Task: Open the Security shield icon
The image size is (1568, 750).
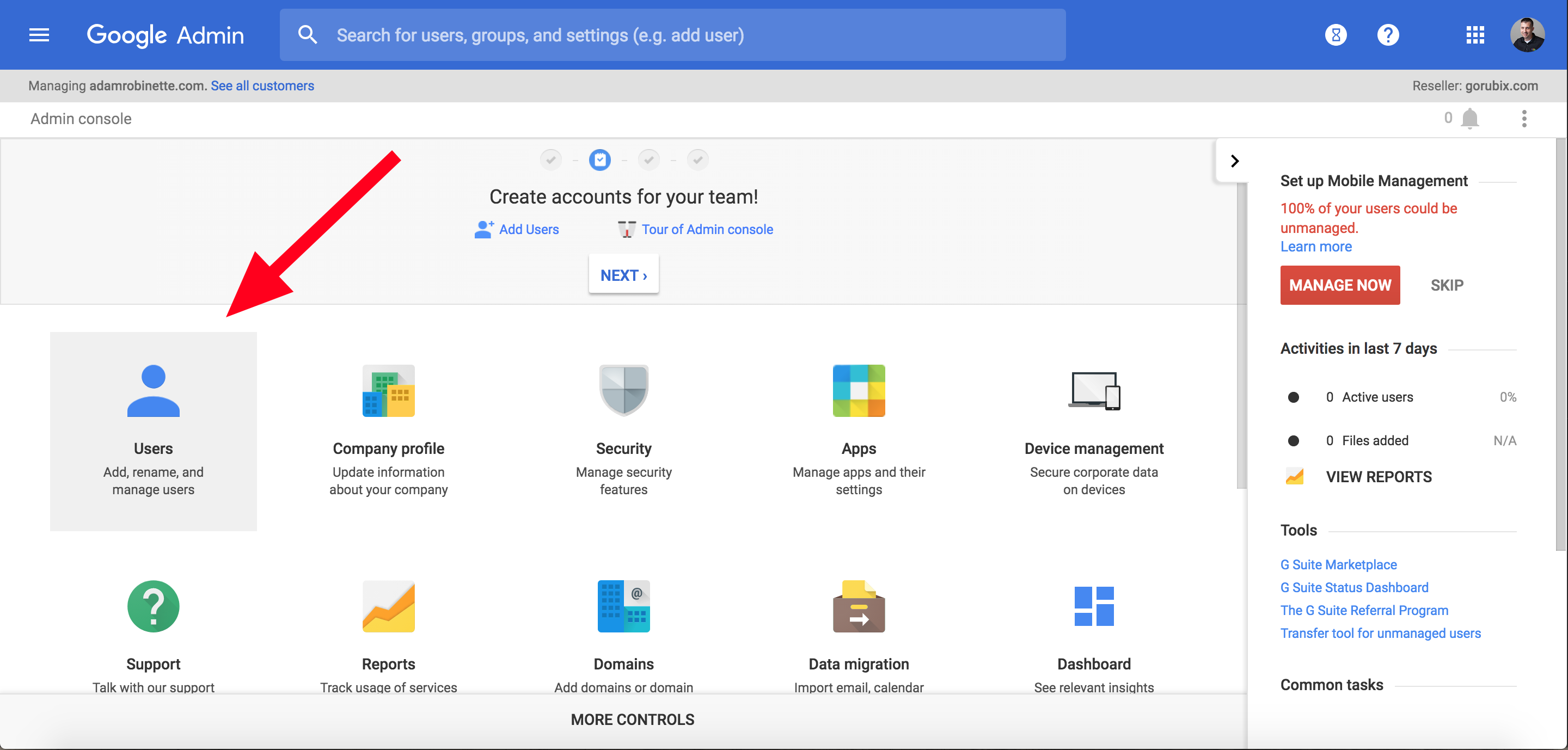Action: 623,390
